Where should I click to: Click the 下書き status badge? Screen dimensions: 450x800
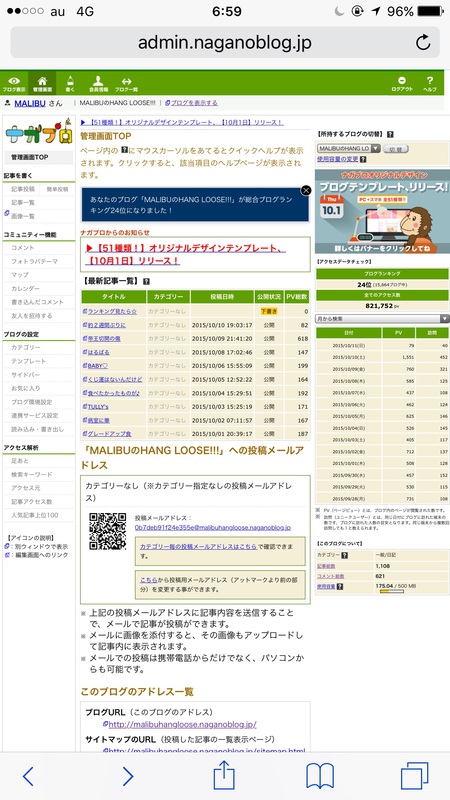pyautogui.click(x=269, y=311)
